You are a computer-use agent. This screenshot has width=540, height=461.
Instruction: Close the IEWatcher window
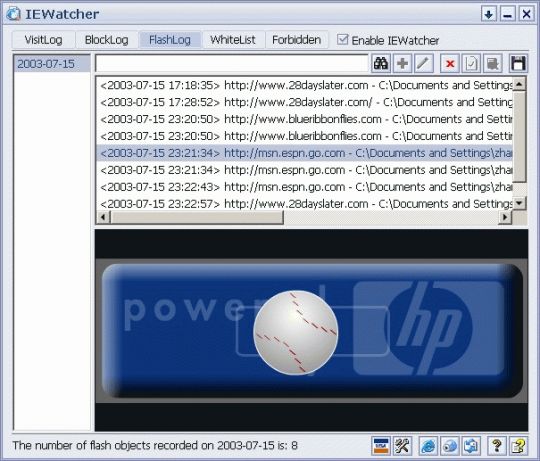527,14
